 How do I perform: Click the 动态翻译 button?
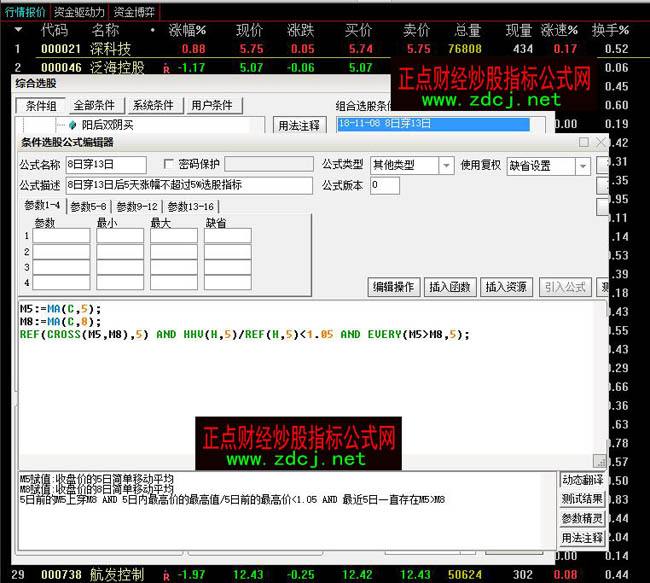(x=582, y=480)
